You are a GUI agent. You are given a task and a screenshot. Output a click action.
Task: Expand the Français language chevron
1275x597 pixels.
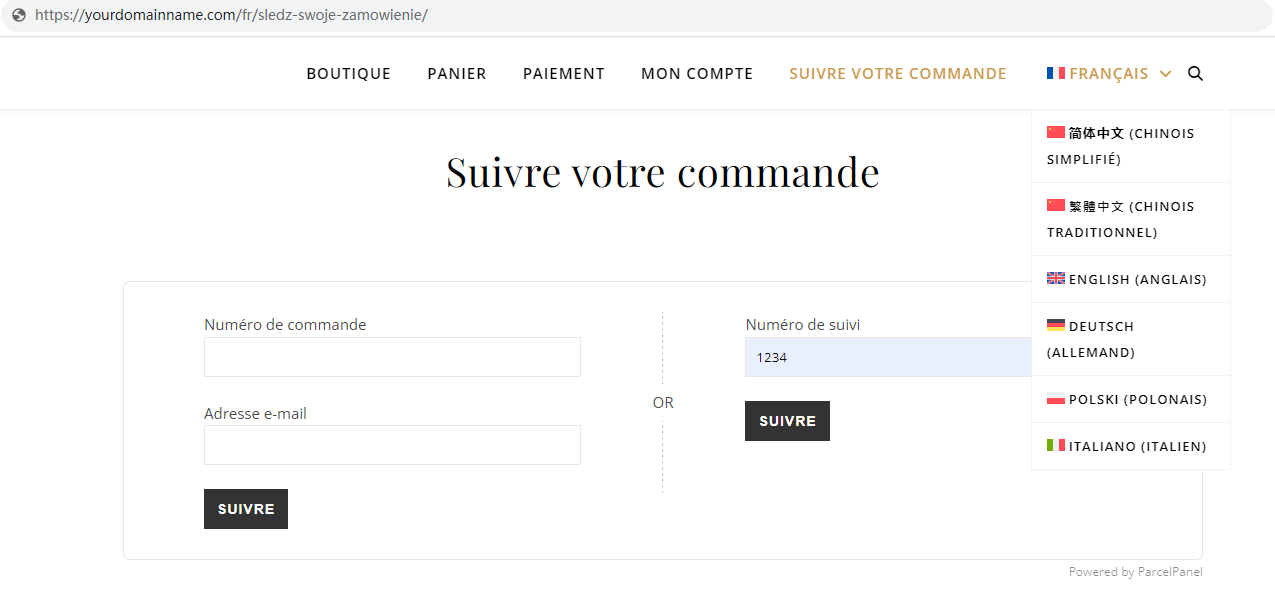coord(1165,74)
